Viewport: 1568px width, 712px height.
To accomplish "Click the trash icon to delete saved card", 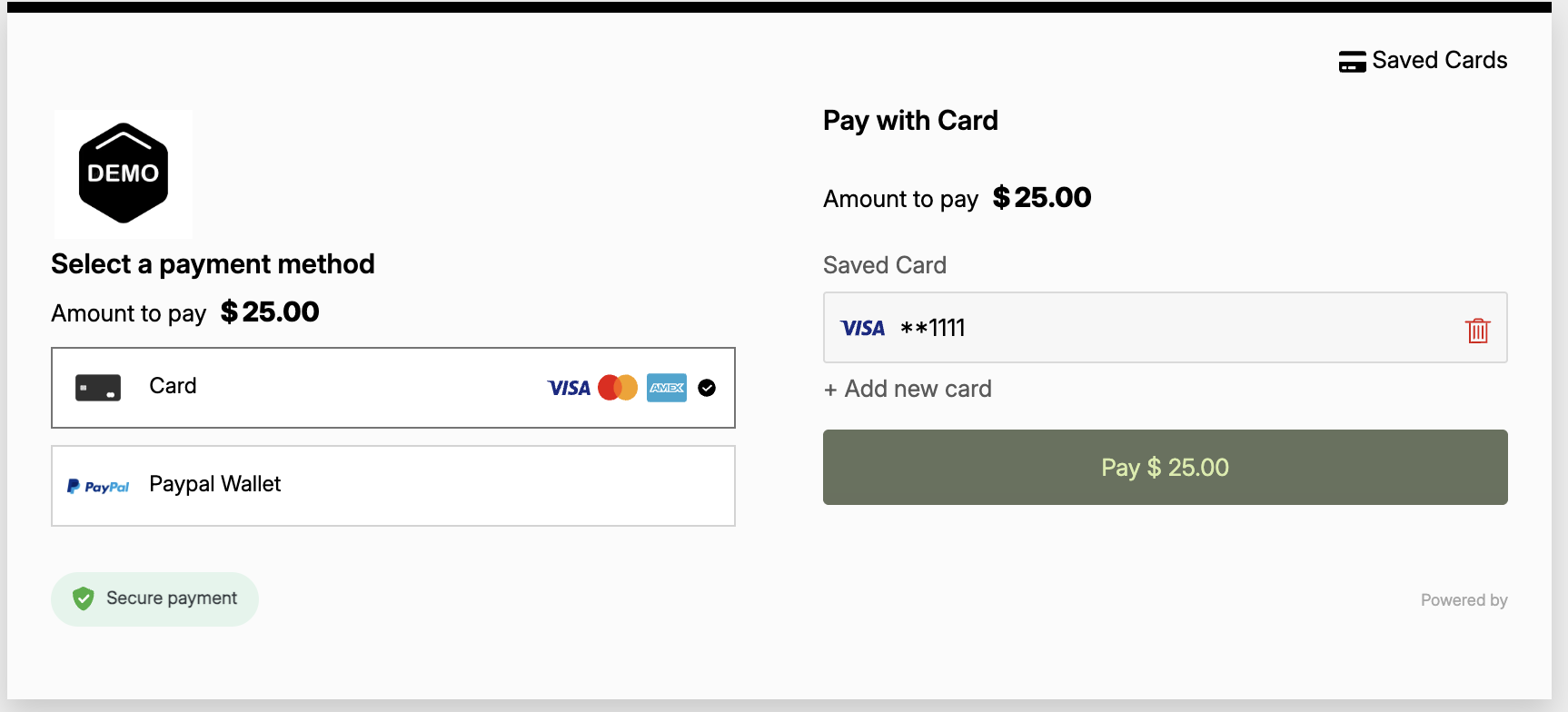I will click(x=1477, y=331).
